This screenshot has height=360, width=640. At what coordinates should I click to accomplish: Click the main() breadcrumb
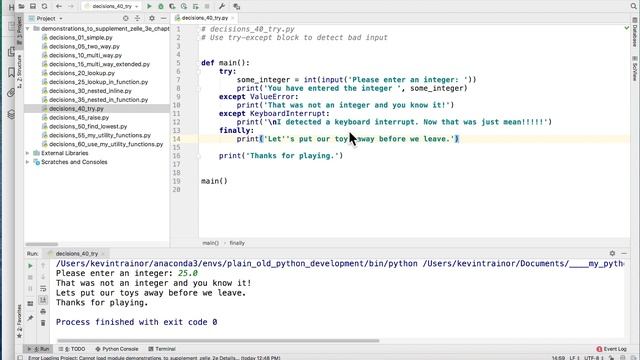(211, 243)
